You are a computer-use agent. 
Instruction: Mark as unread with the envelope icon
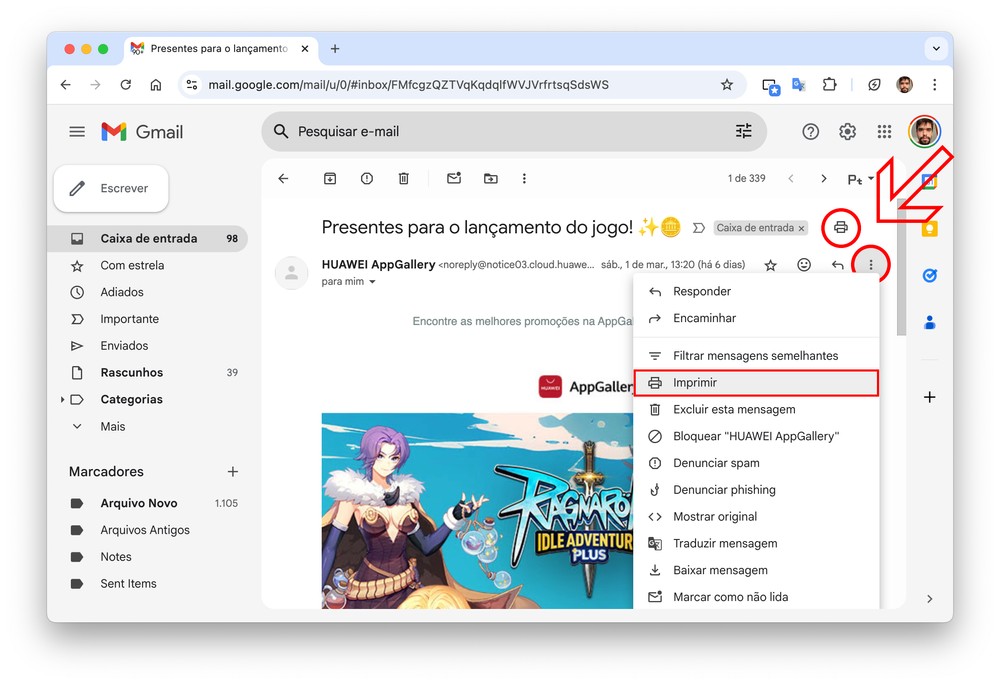point(454,179)
